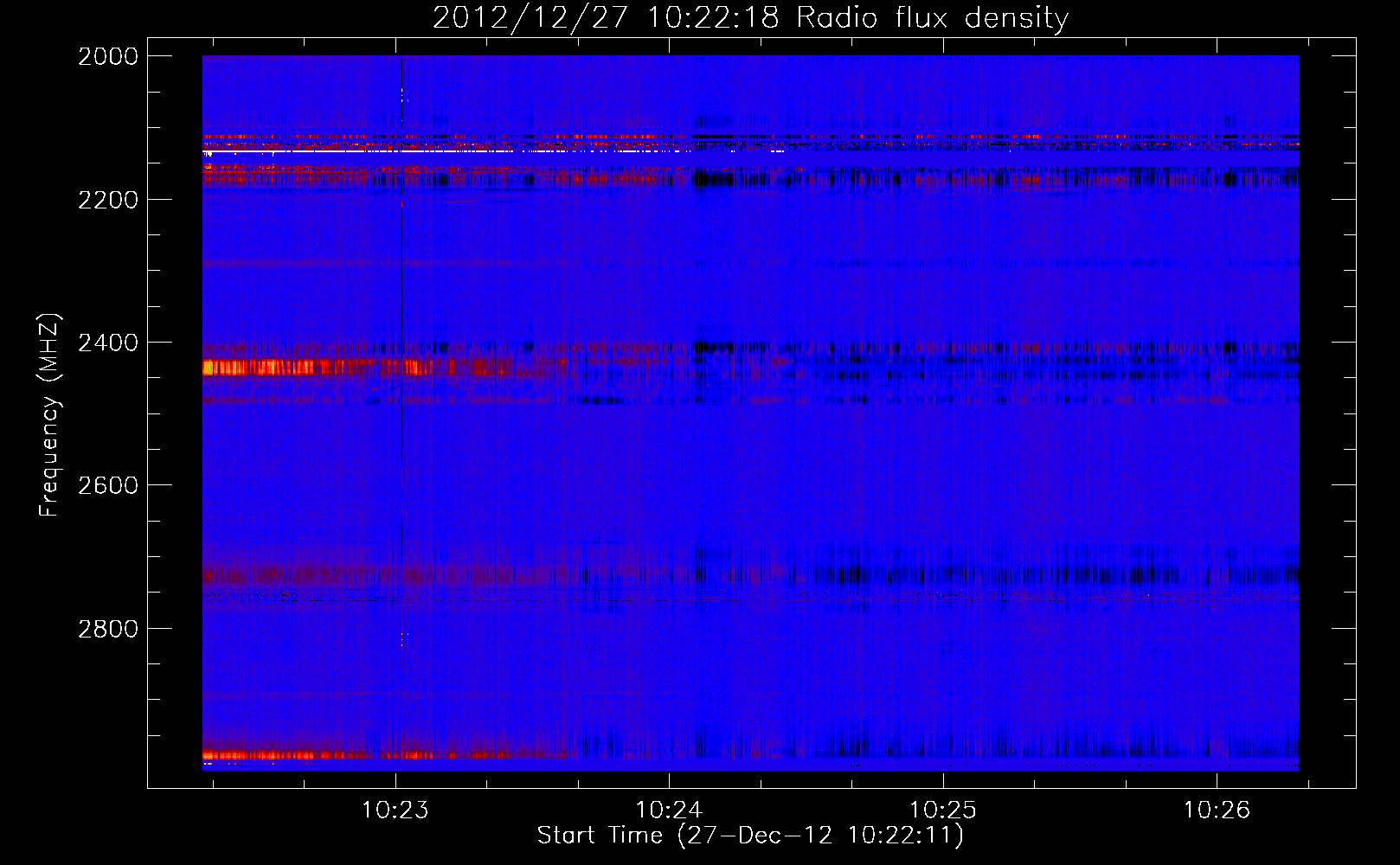Click the 'Frequency (MHZ)' axis title
This screenshot has width=1400, height=865.
click(x=49, y=414)
